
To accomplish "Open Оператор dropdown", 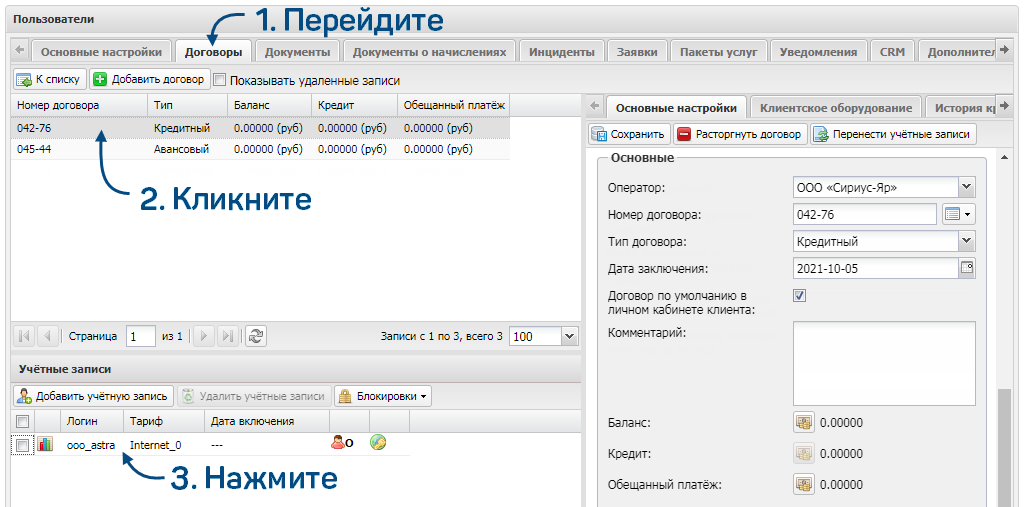I will pyautogui.click(x=967, y=188).
